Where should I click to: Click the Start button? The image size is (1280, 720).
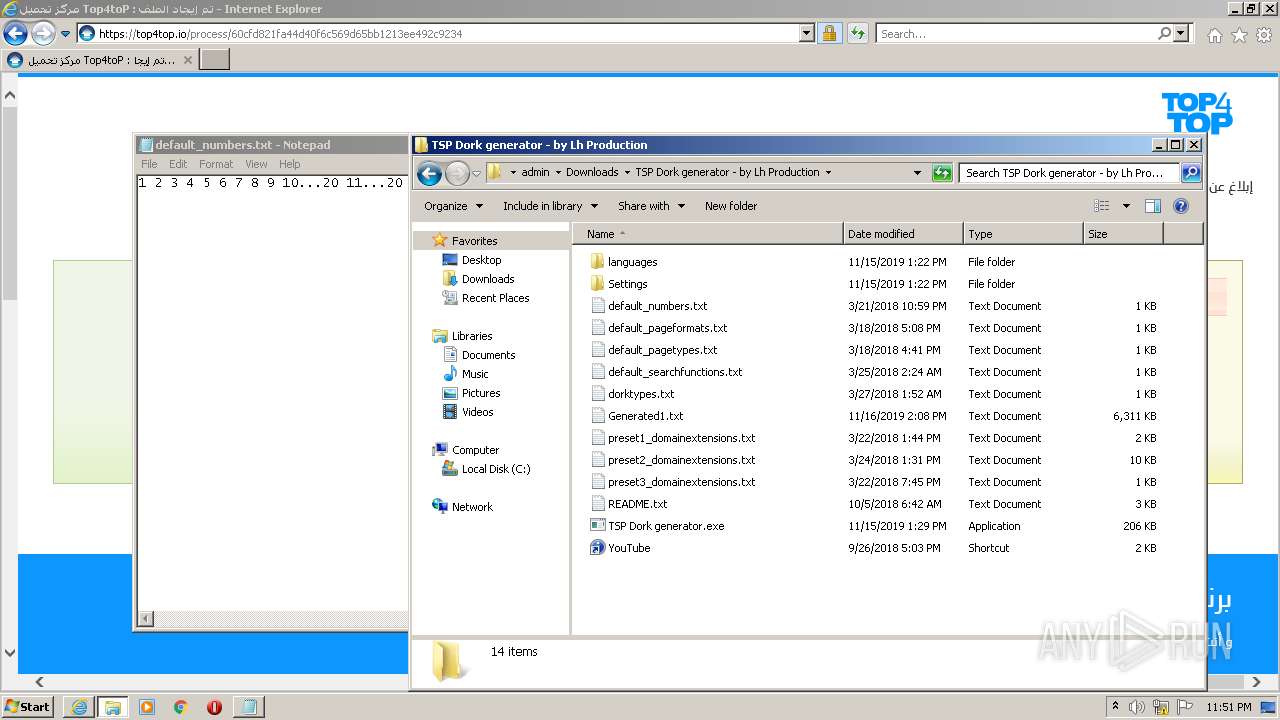[x=28, y=707]
